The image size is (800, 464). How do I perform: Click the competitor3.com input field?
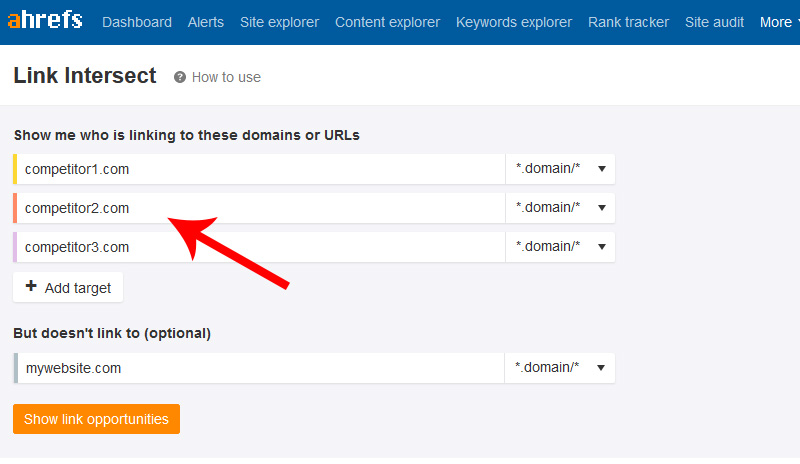pos(260,247)
